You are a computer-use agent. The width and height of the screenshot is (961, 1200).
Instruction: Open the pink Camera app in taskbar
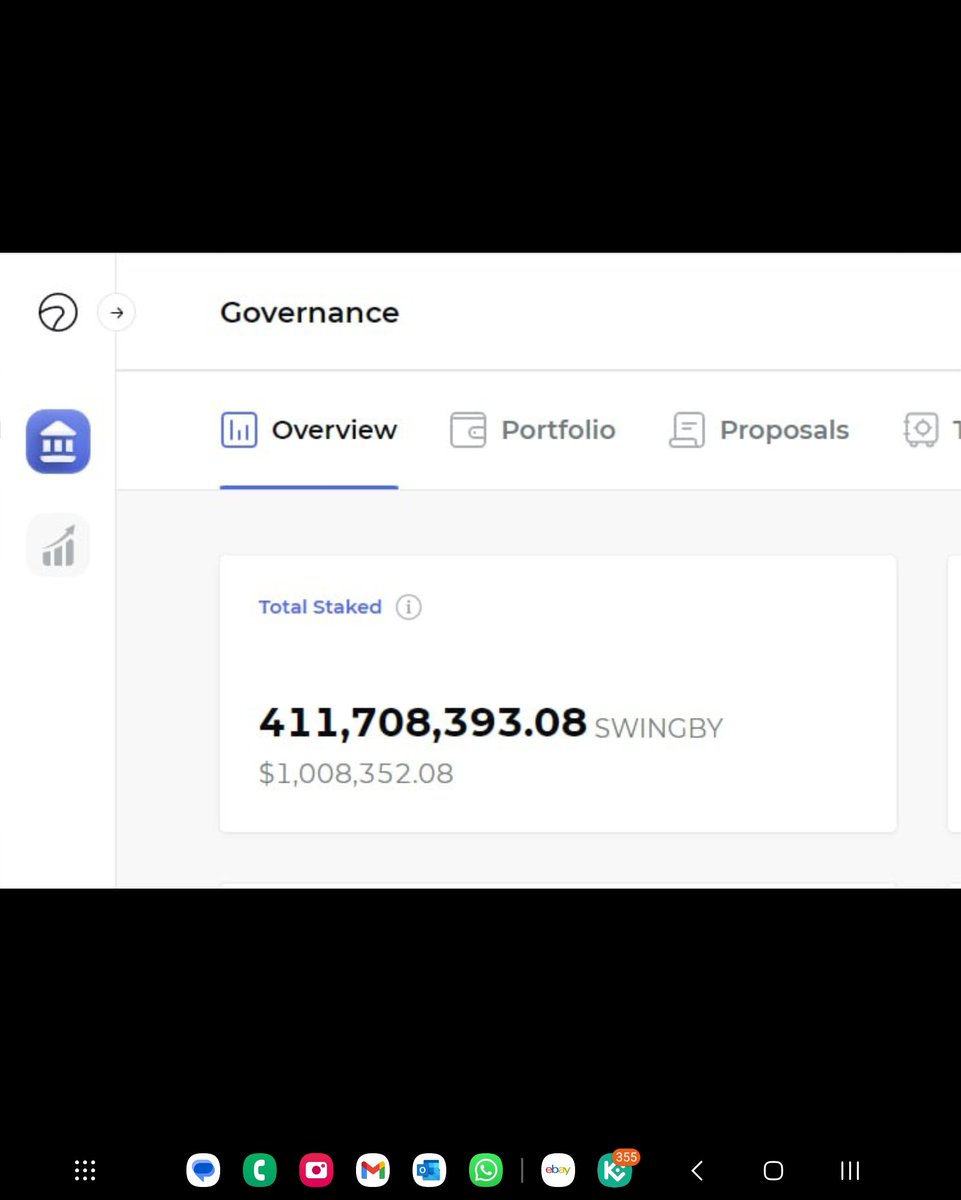[x=316, y=1170]
